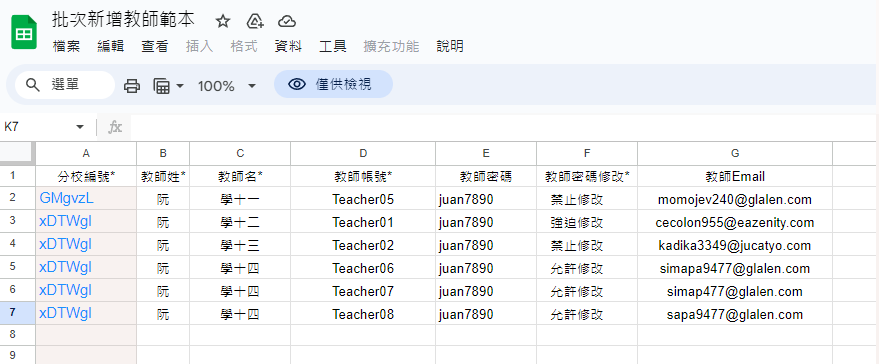
Task: Select column A header
Action: [86, 153]
